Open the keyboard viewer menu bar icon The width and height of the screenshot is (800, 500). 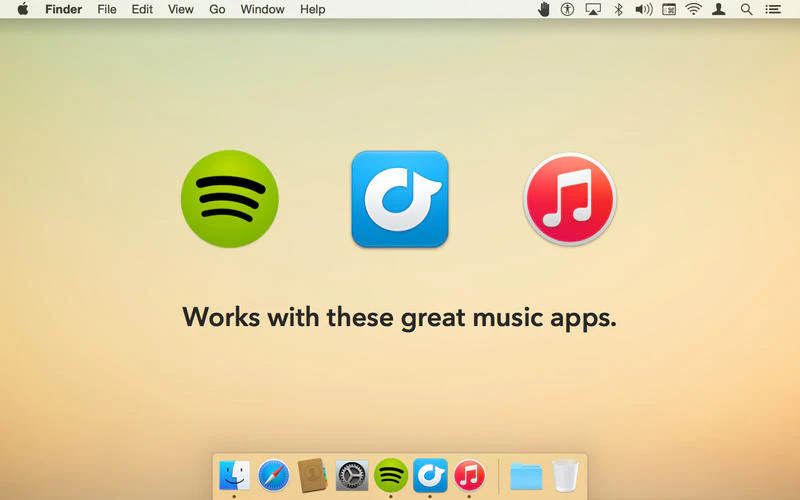point(669,9)
